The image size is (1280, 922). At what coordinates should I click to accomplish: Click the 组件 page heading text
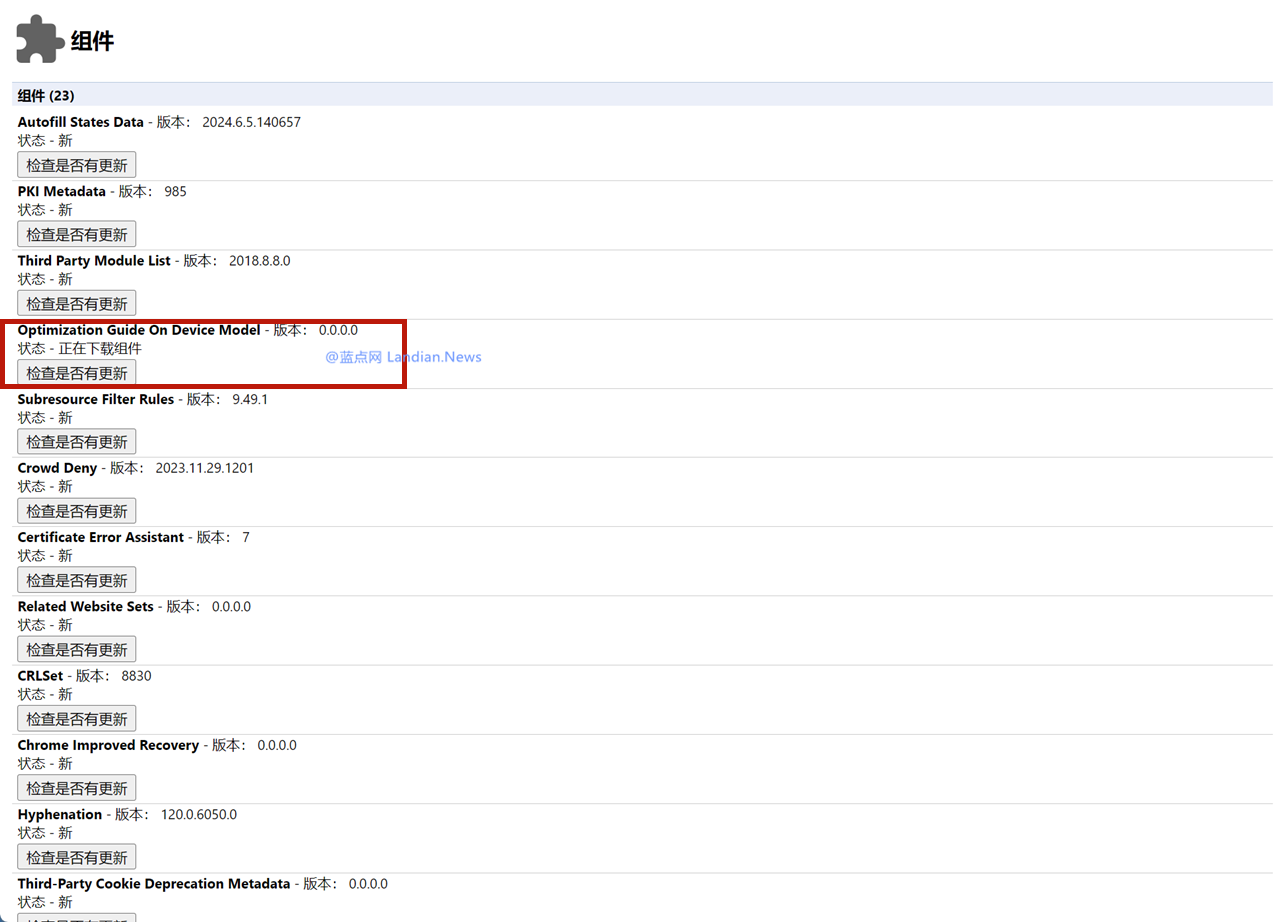(x=92, y=41)
